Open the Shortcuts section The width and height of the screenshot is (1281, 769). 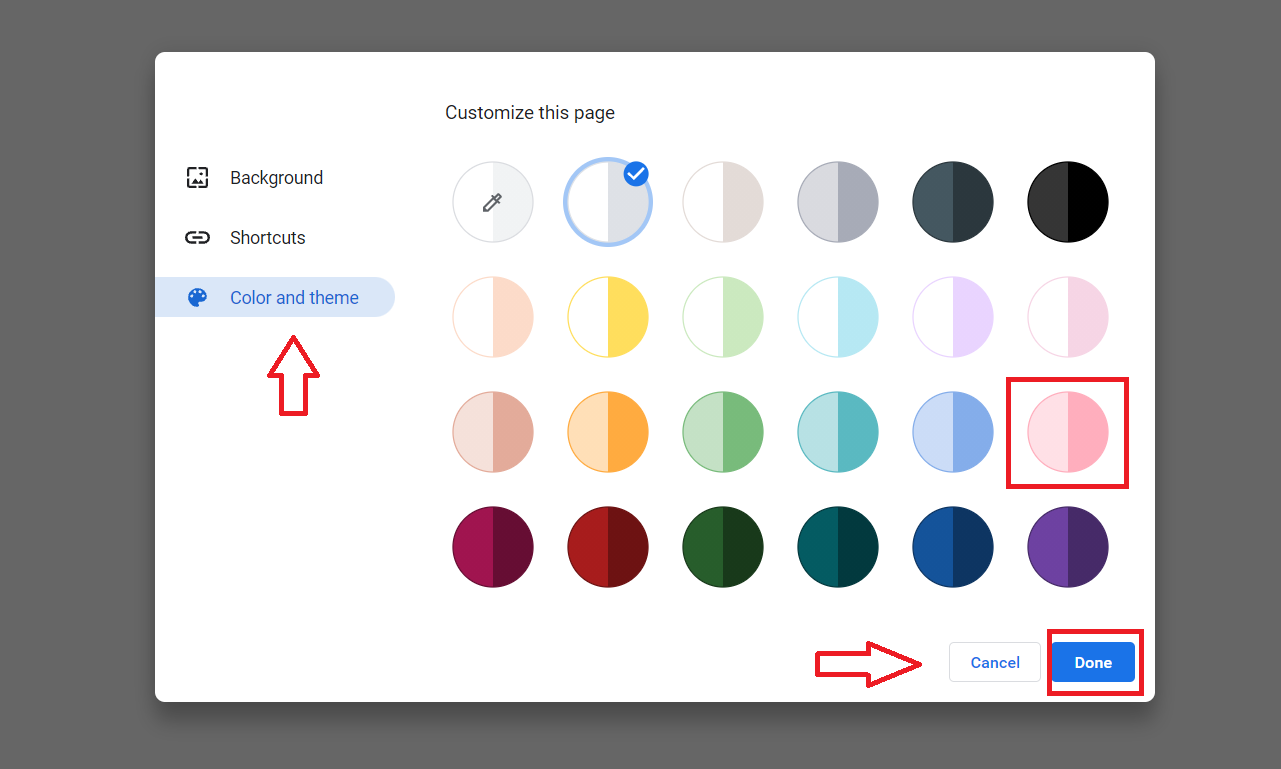(x=267, y=238)
